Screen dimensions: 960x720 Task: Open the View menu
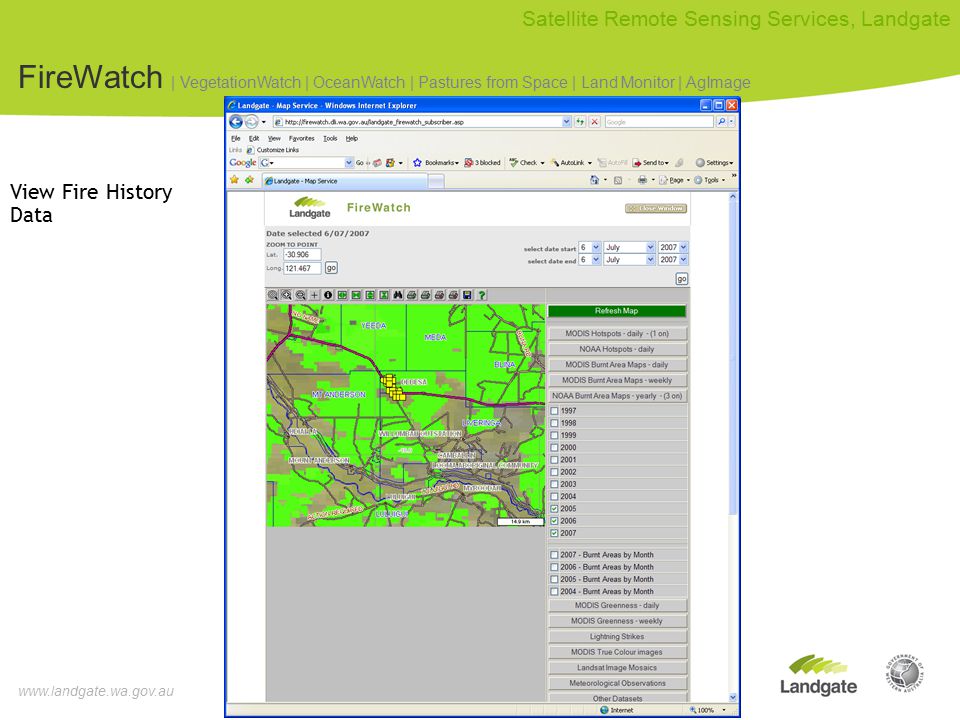point(274,138)
